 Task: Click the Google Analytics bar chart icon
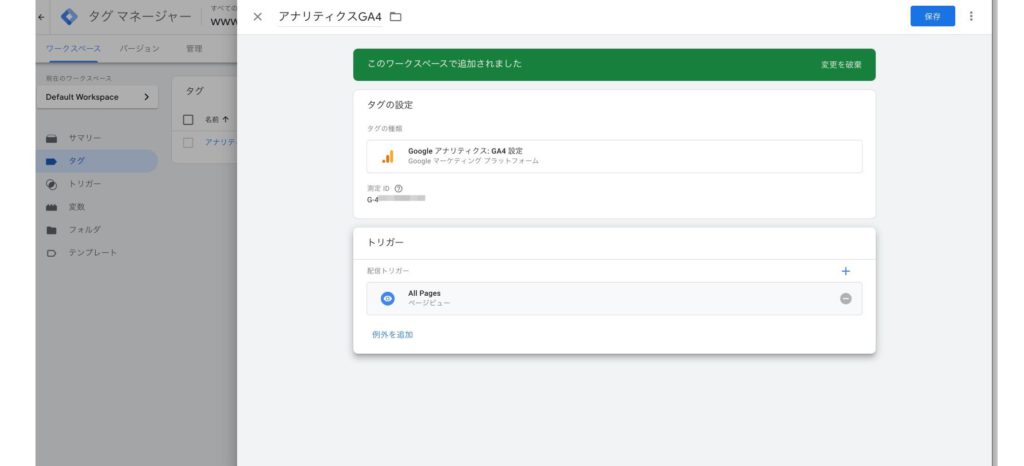pos(388,157)
